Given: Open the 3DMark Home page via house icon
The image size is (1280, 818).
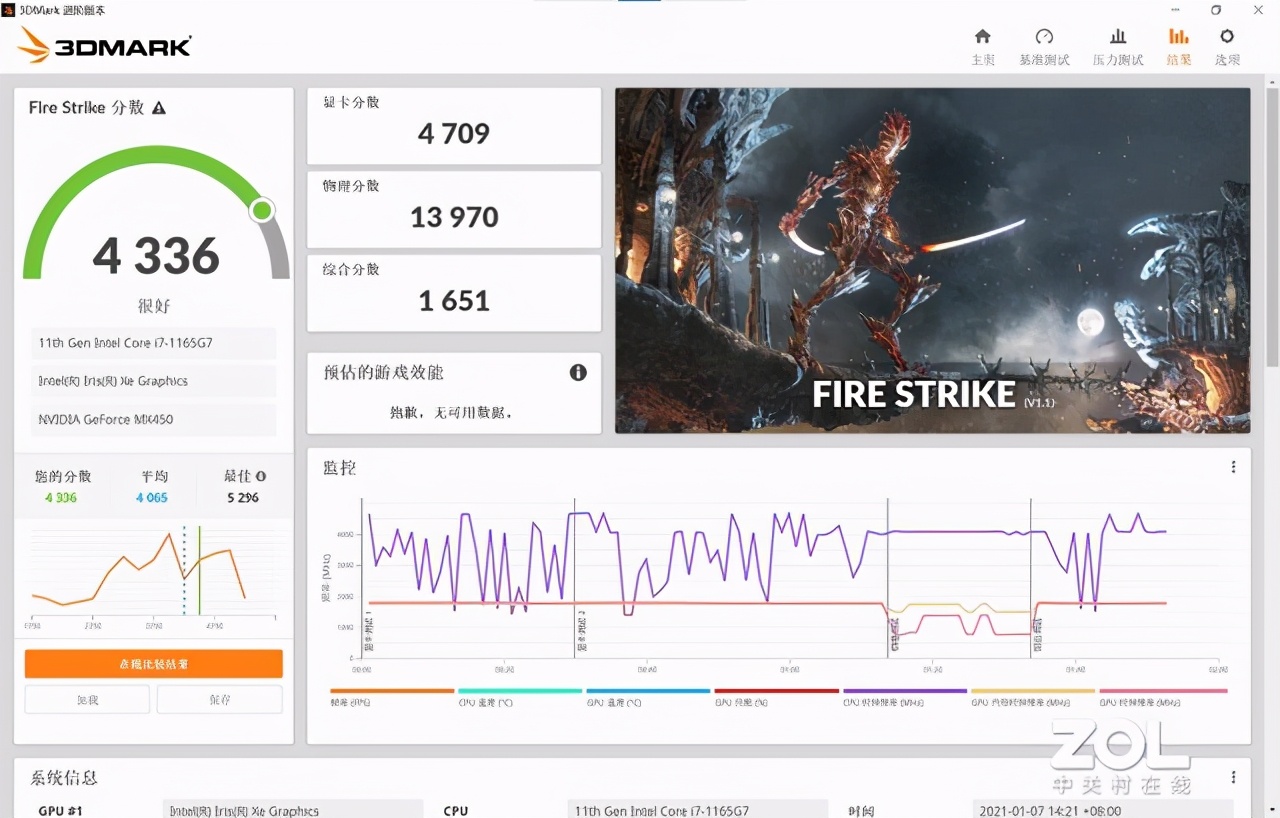Looking at the screenshot, I should [983, 45].
